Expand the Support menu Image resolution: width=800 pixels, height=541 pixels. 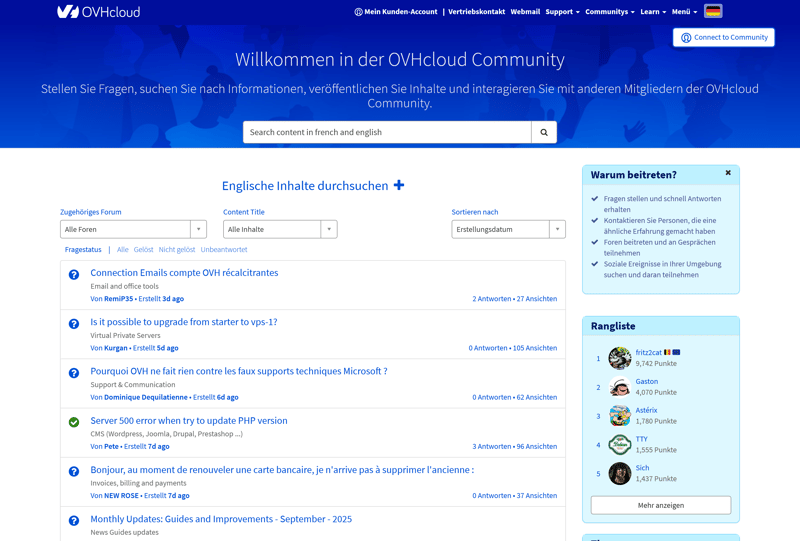pyautogui.click(x=562, y=12)
